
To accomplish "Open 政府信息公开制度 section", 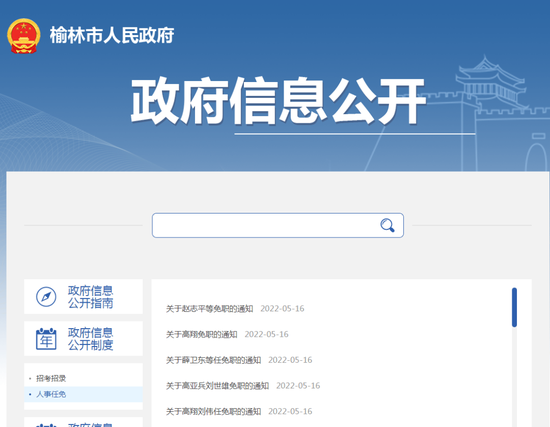I will tap(83, 339).
